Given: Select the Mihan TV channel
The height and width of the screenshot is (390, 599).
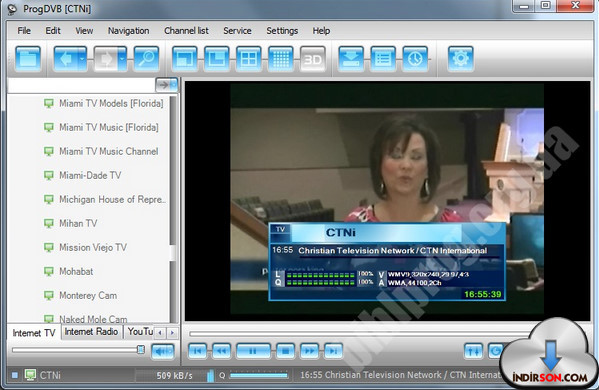Looking at the screenshot, I should [78, 223].
